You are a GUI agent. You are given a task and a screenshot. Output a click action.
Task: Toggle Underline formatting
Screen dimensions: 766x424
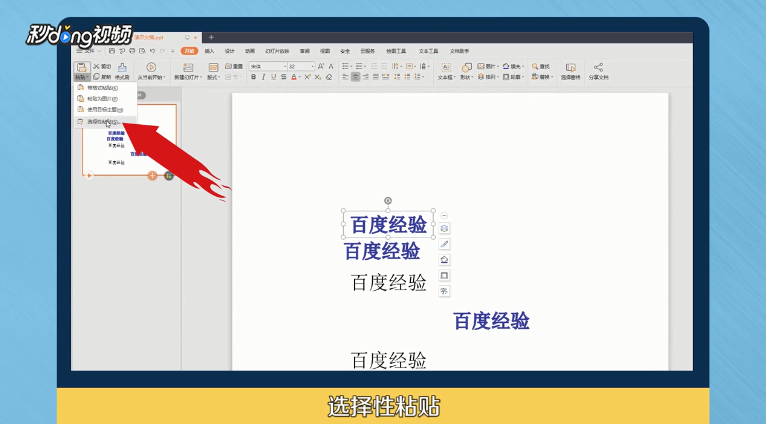[x=274, y=77]
